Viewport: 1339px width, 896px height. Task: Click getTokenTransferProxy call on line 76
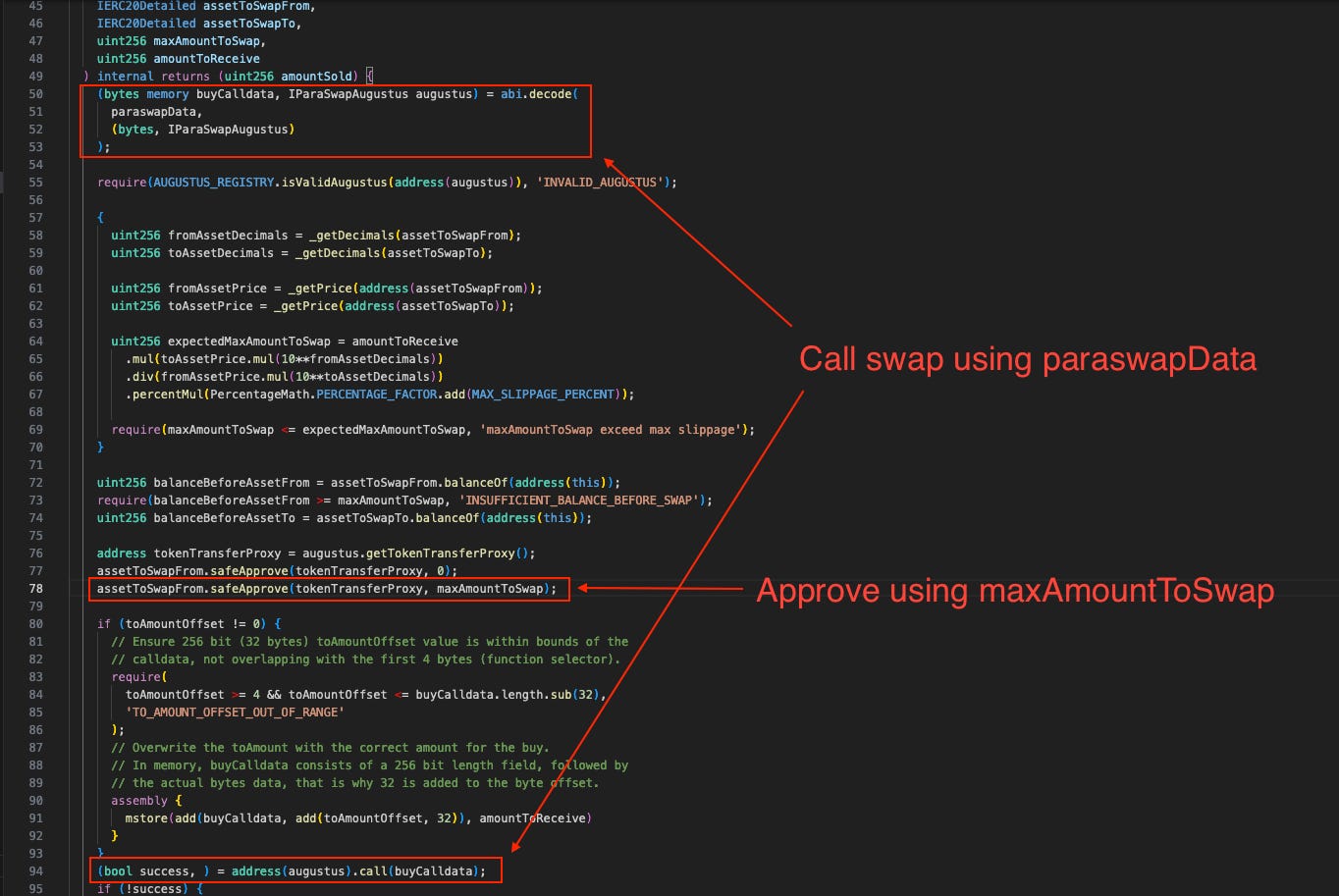438,553
